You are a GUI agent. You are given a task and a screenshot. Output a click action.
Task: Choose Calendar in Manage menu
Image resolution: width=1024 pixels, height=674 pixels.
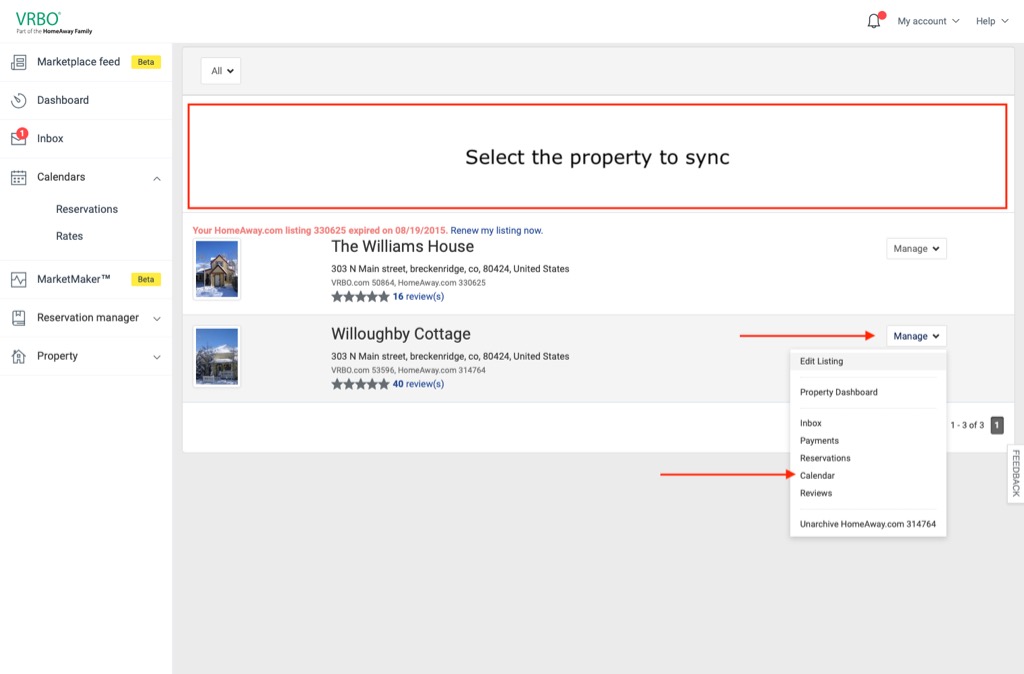tap(817, 475)
